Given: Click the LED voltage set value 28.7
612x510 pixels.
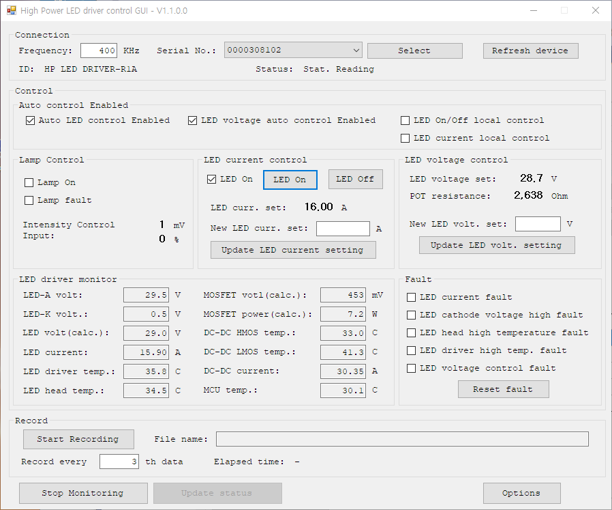Looking at the screenshot, I should [531, 178].
